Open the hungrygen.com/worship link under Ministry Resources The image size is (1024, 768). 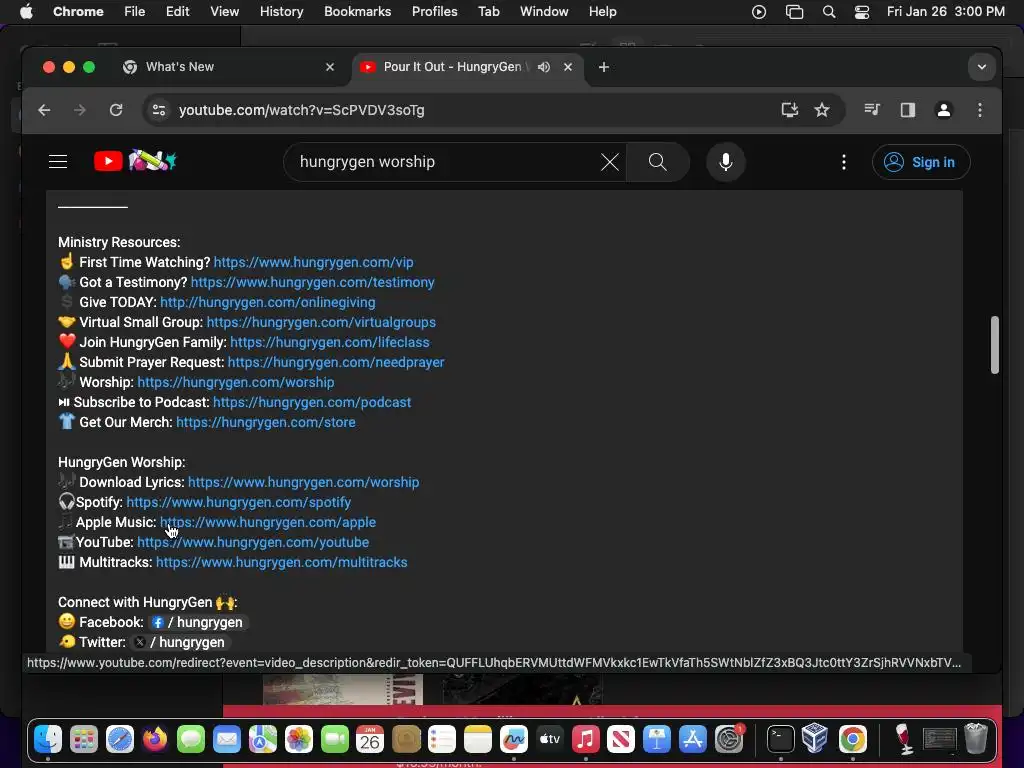pyautogui.click(x=236, y=382)
